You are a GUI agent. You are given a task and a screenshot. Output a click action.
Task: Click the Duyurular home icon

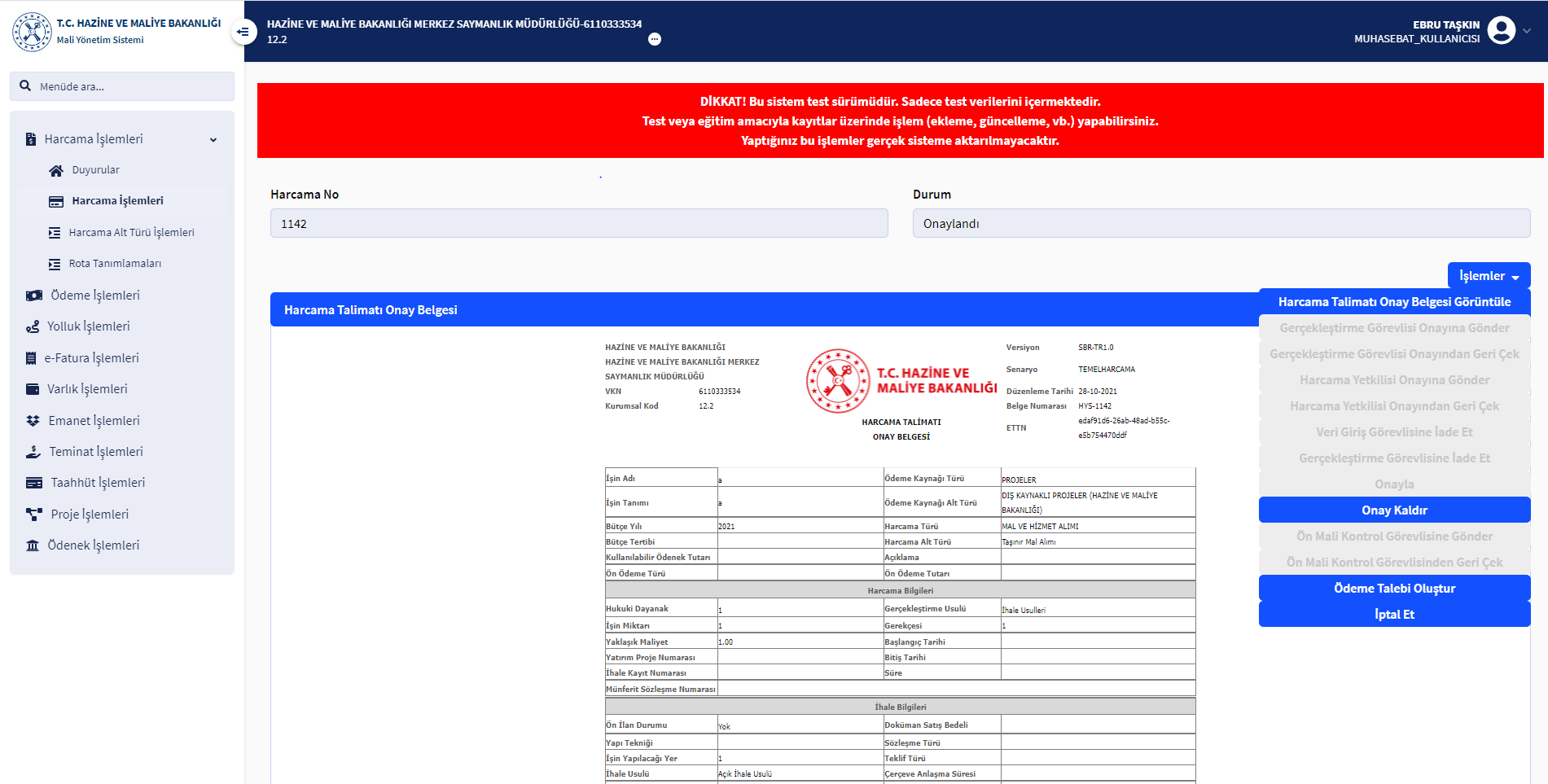pyautogui.click(x=56, y=170)
